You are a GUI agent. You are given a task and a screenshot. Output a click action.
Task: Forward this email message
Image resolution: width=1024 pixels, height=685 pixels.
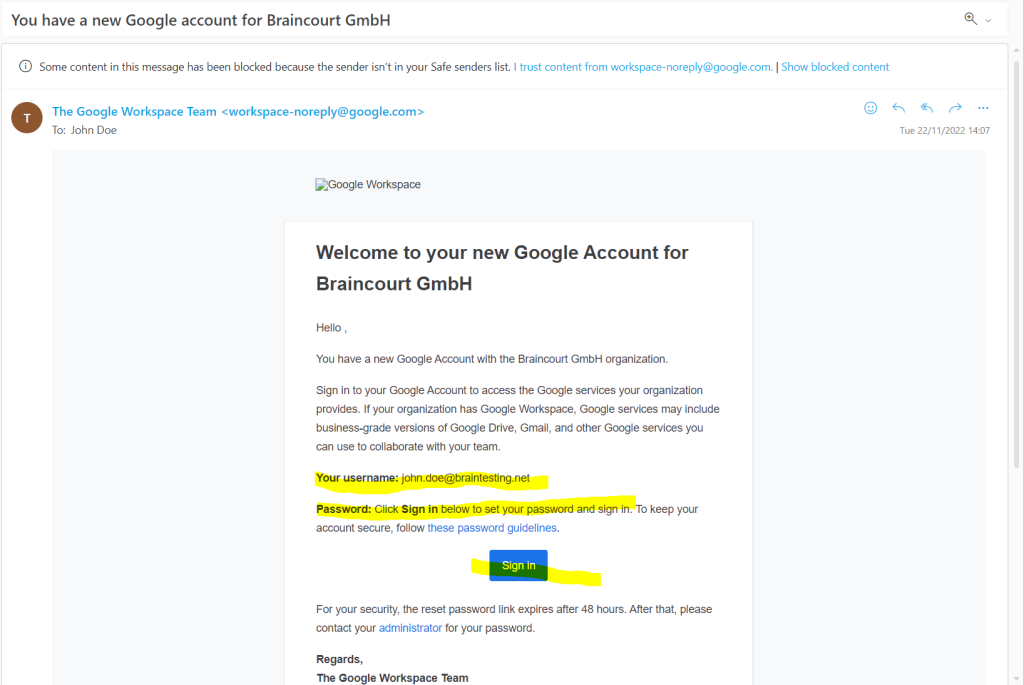(x=955, y=108)
